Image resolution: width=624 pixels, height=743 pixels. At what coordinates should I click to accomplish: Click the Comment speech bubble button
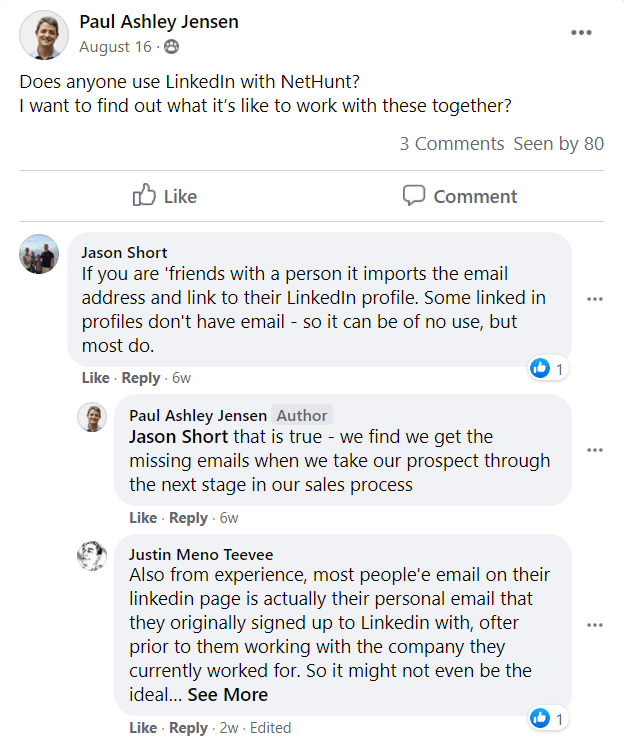click(460, 196)
